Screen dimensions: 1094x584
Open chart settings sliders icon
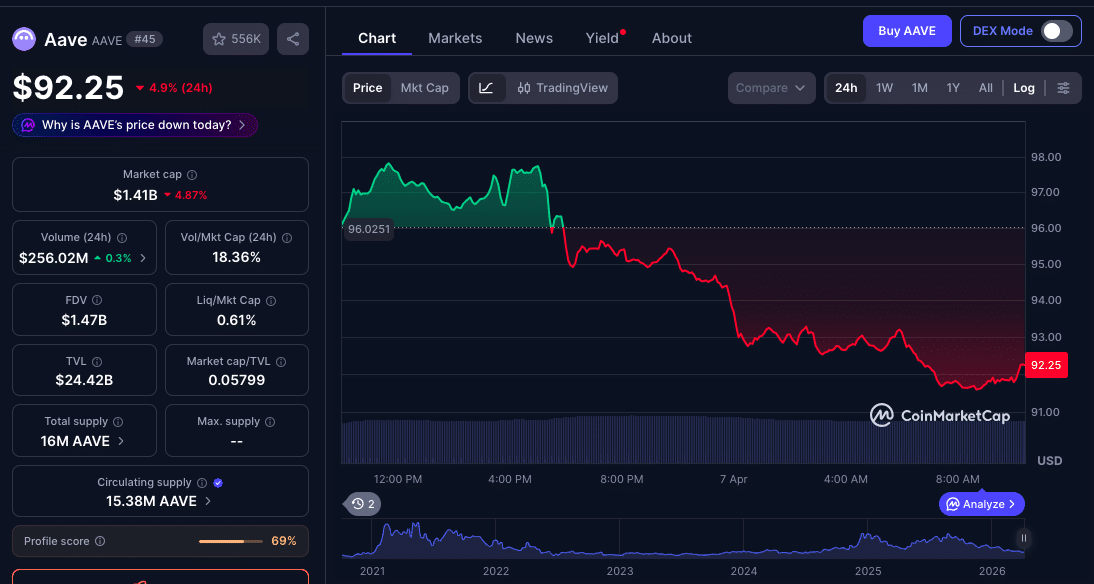click(1063, 88)
